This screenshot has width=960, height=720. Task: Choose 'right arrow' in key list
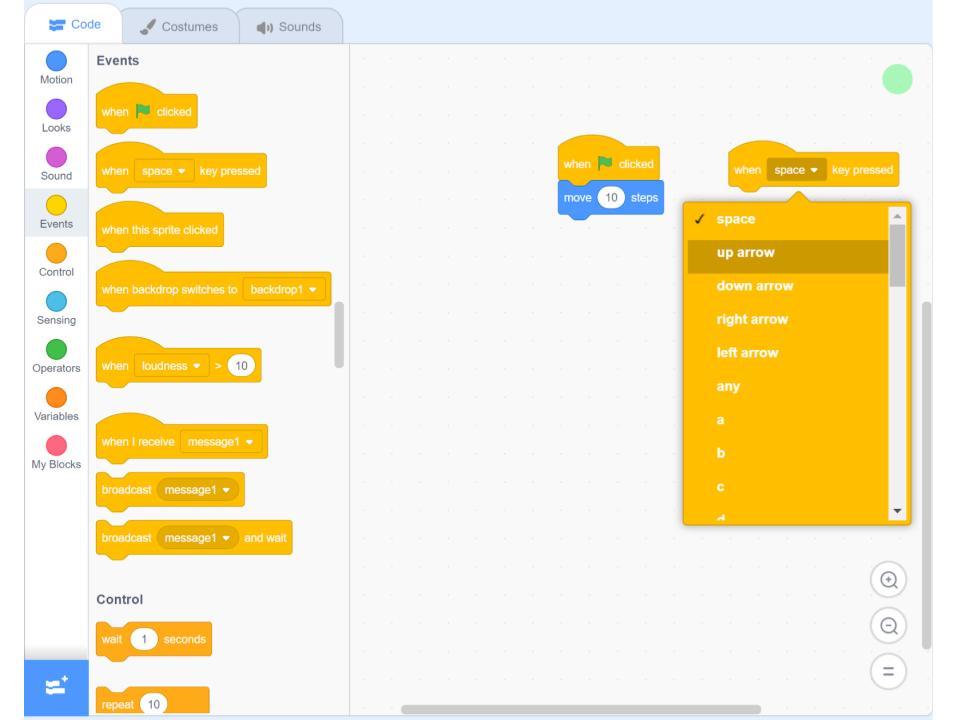pos(787,320)
